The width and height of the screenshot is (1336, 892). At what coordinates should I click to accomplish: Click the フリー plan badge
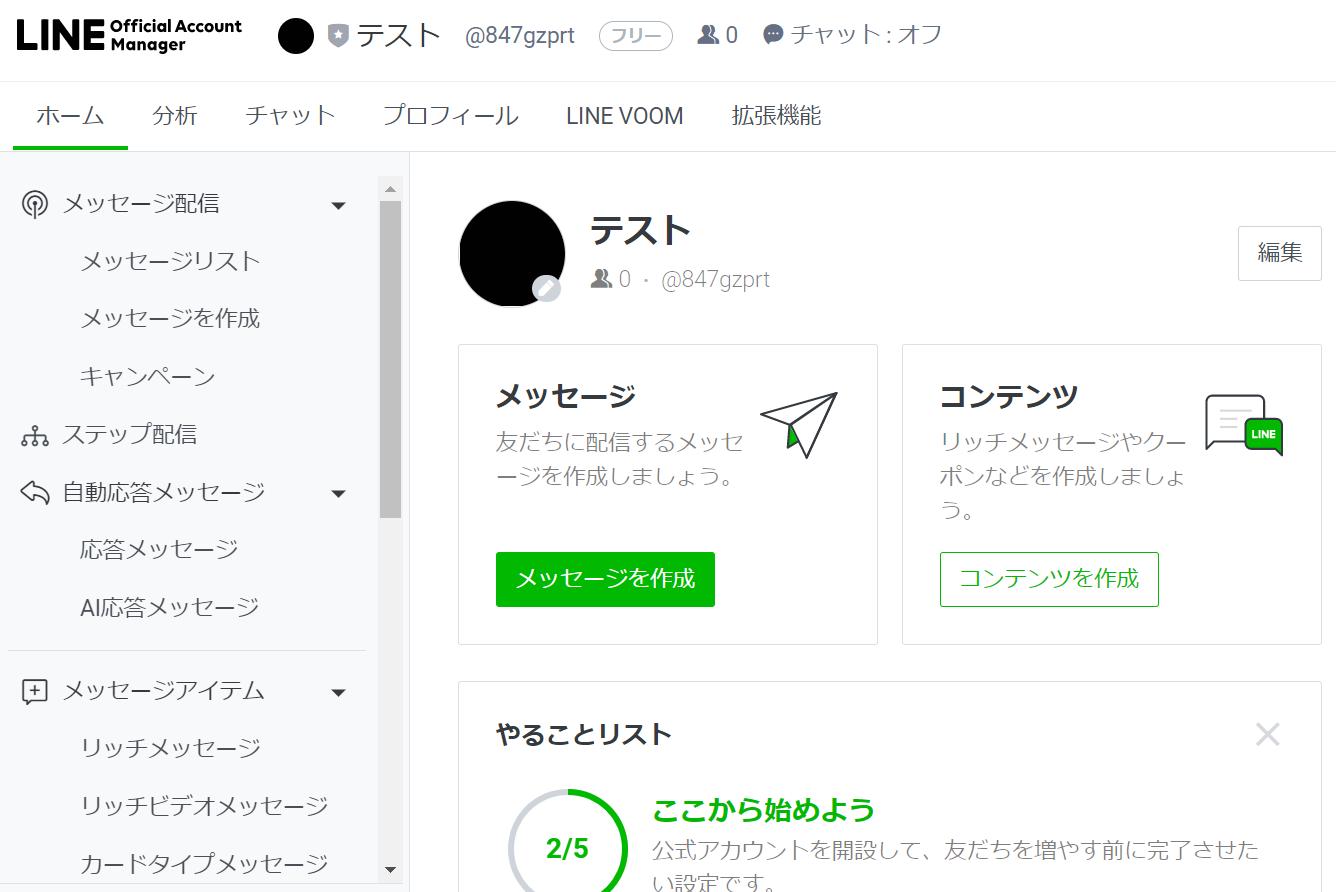(x=636, y=36)
